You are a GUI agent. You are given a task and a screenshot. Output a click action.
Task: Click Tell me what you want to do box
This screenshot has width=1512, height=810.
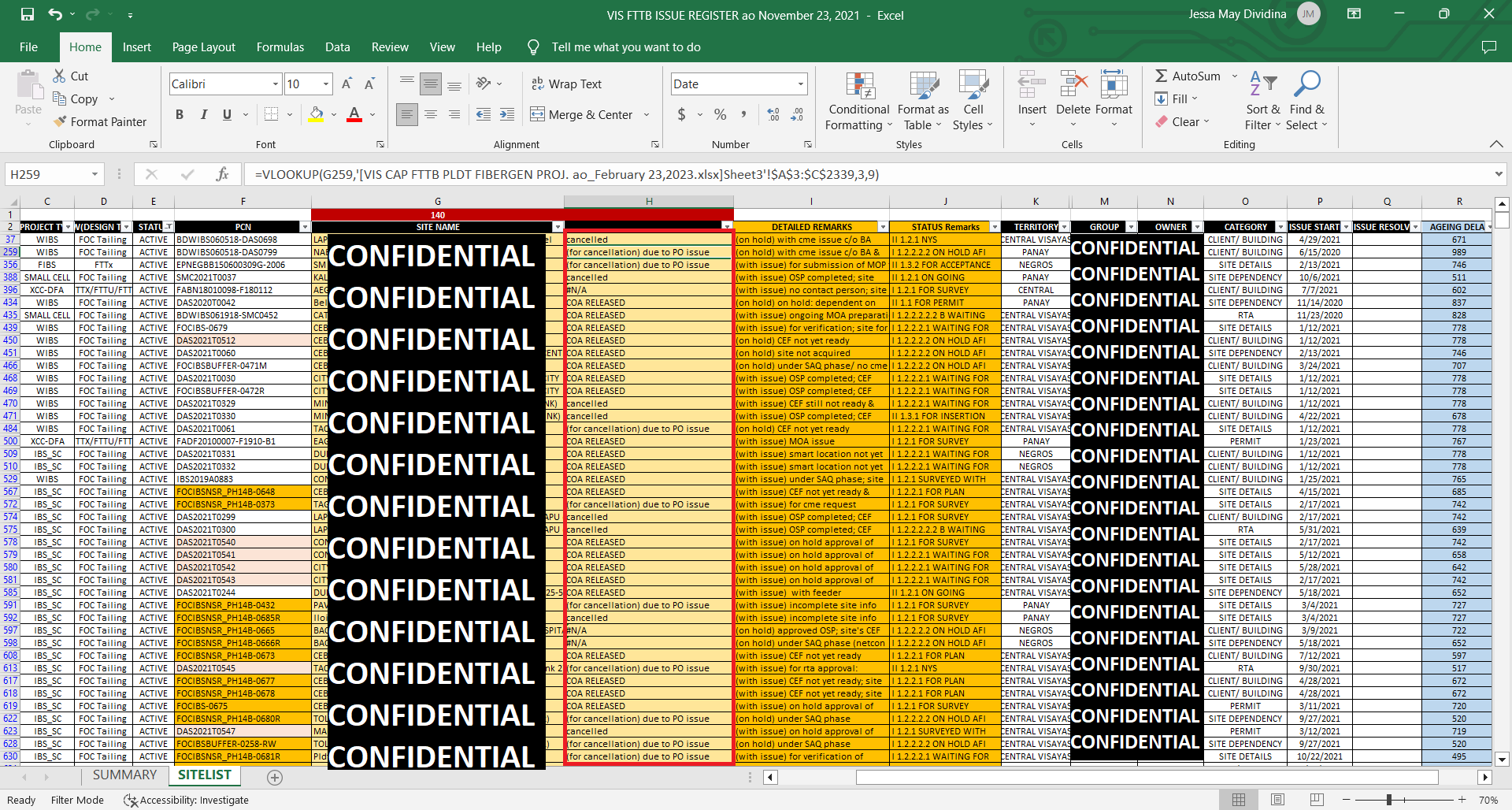click(625, 47)
